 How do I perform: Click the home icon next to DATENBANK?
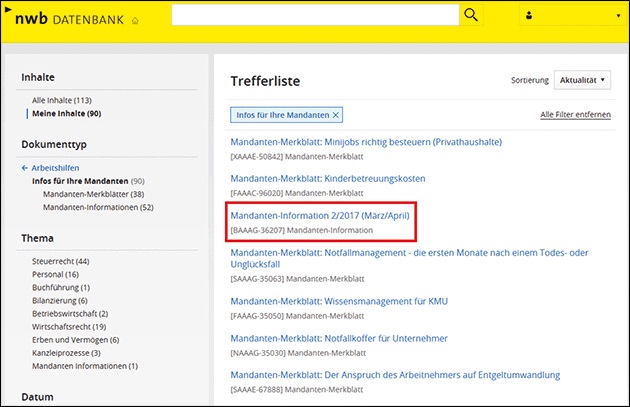[136, 20]
